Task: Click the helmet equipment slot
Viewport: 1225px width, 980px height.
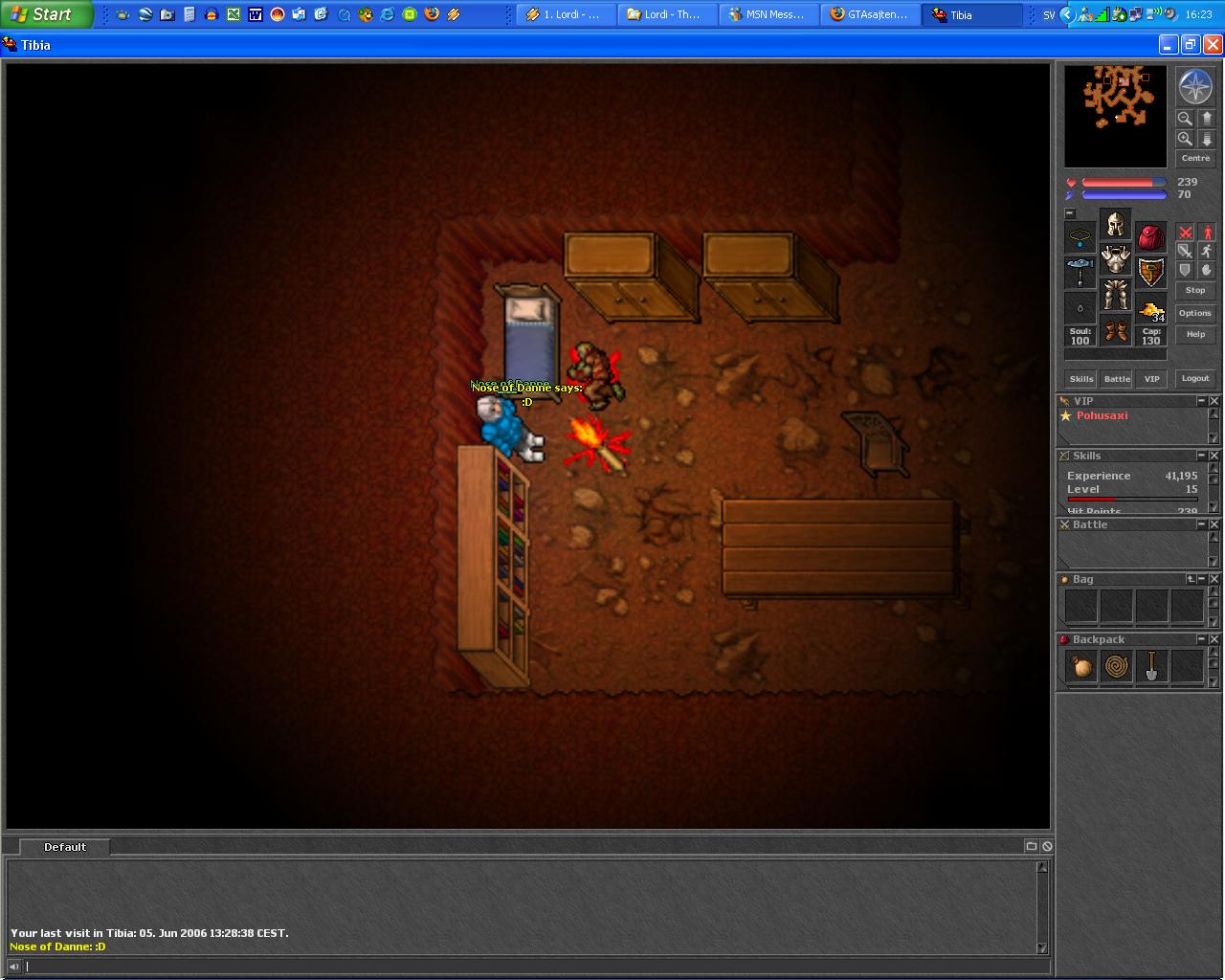Action: [x=1115, y=225]
